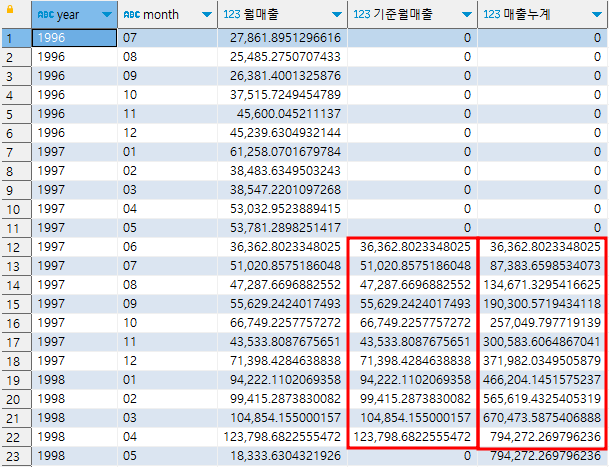Click the 123 type icon of 월매출 column

point(232,15)
